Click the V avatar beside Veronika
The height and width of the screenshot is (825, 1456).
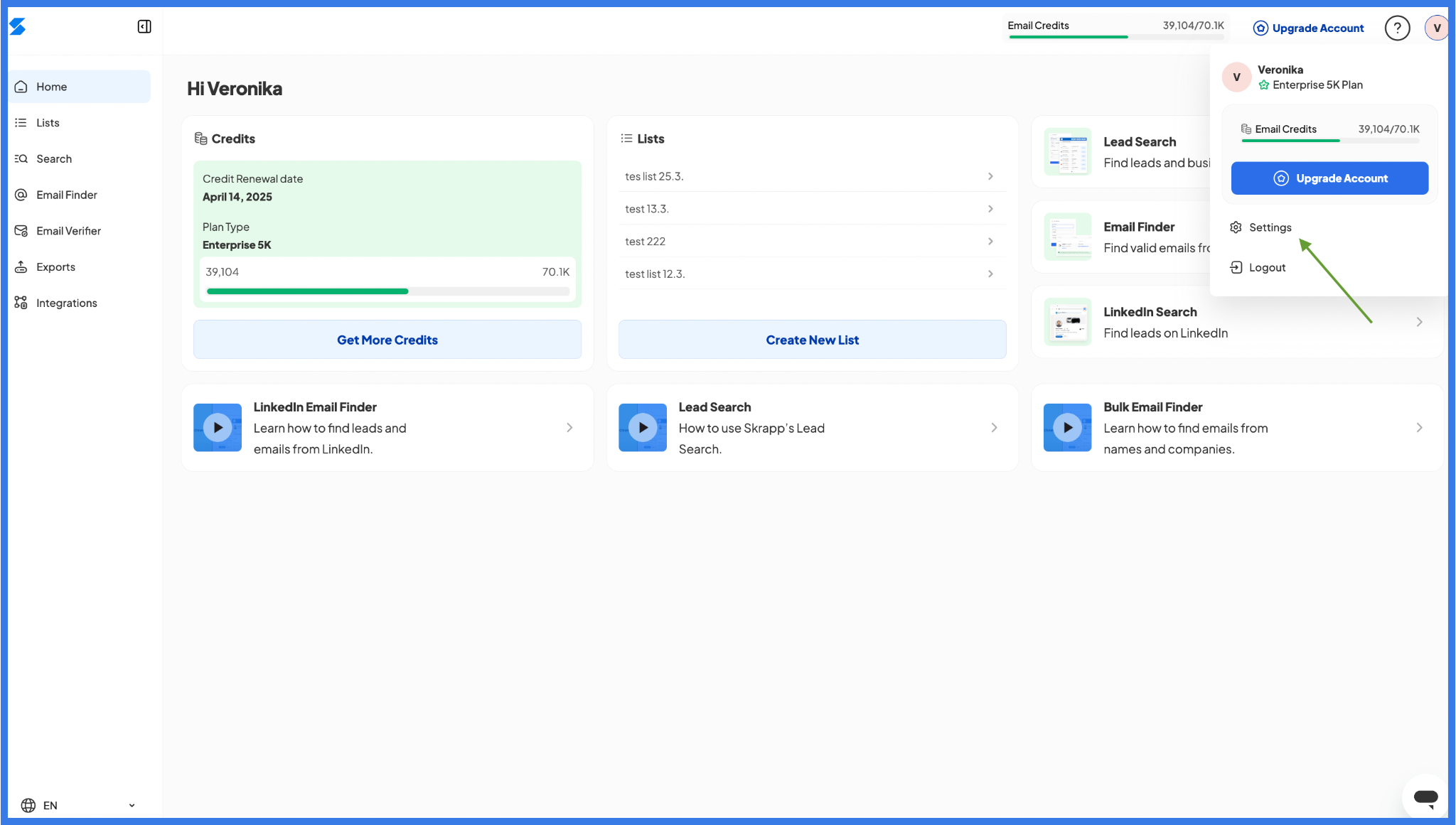(x=1236, y=77)
